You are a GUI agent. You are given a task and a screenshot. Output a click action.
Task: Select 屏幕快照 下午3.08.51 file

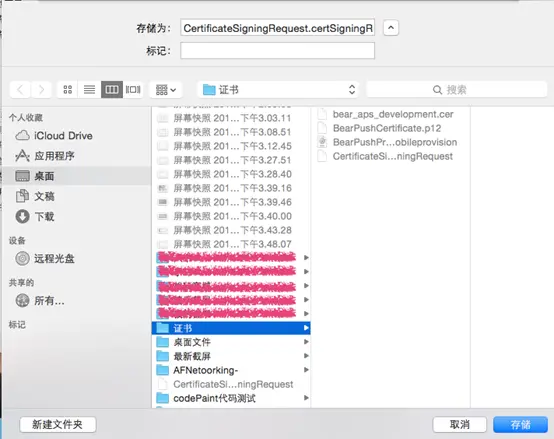231,132
